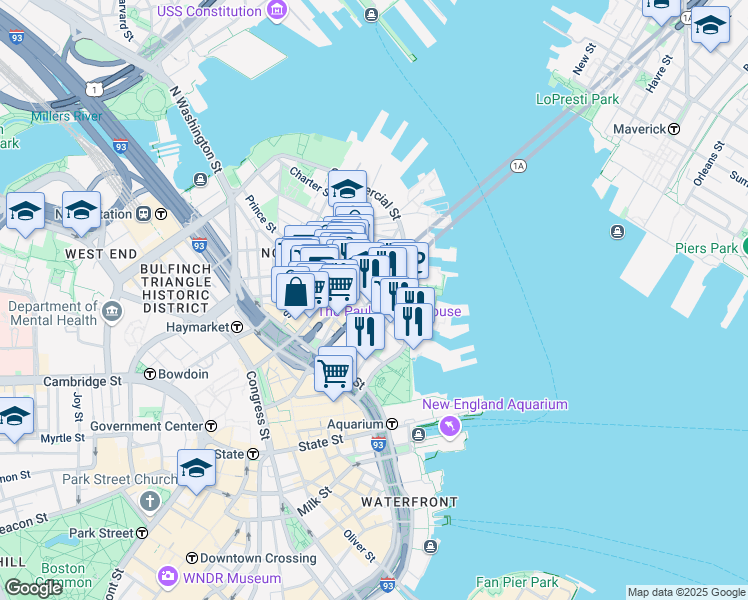Click the 'USS Constitution' label
Viewport: 748px width, 600px height.
tap(209, 11)
